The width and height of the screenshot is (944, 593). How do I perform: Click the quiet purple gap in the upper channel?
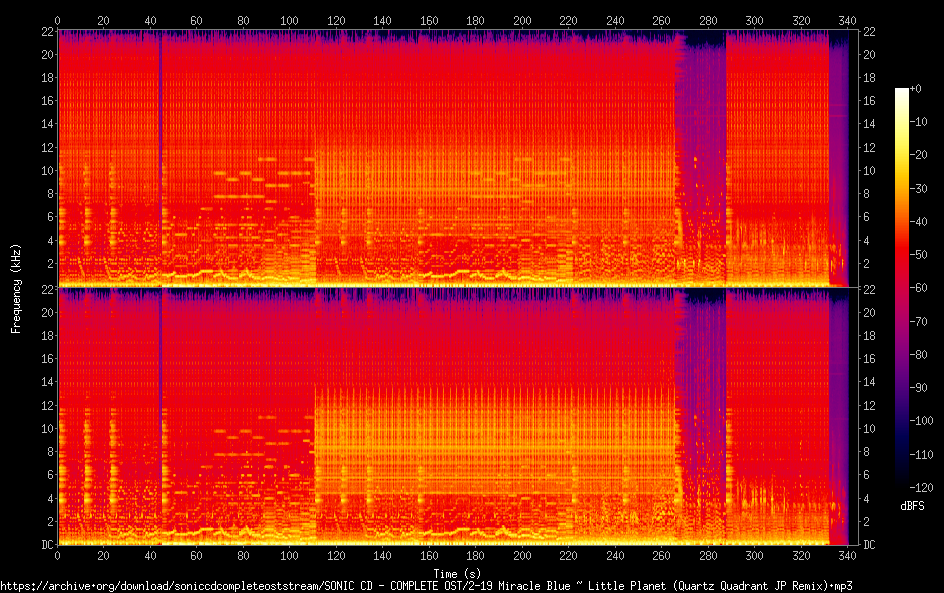700,120
